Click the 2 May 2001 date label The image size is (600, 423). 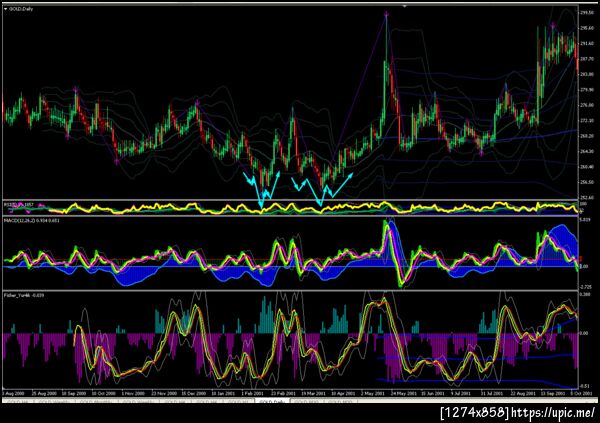pos(372,393)
